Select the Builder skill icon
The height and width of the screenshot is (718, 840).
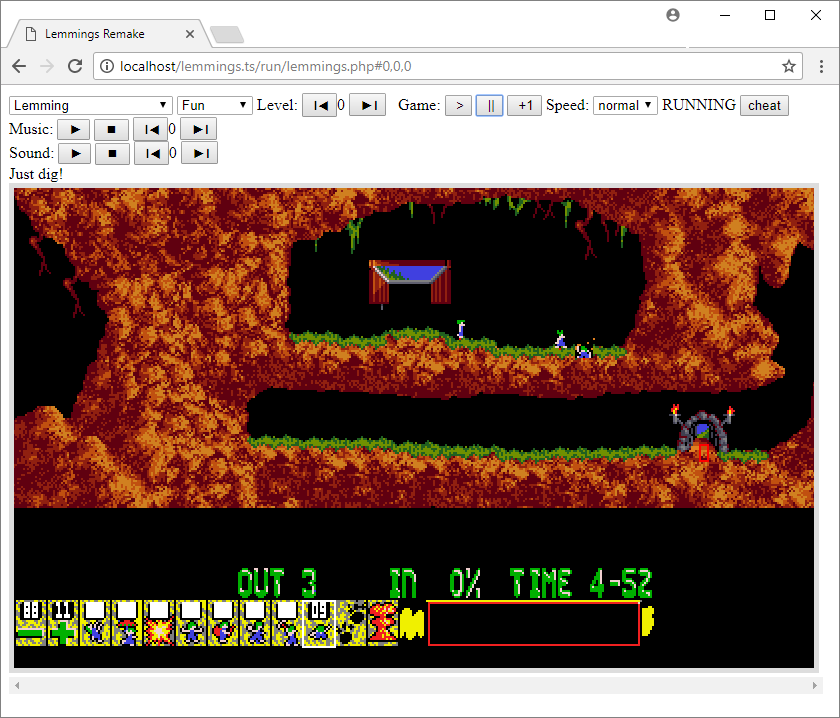click(x=223, y=623)
